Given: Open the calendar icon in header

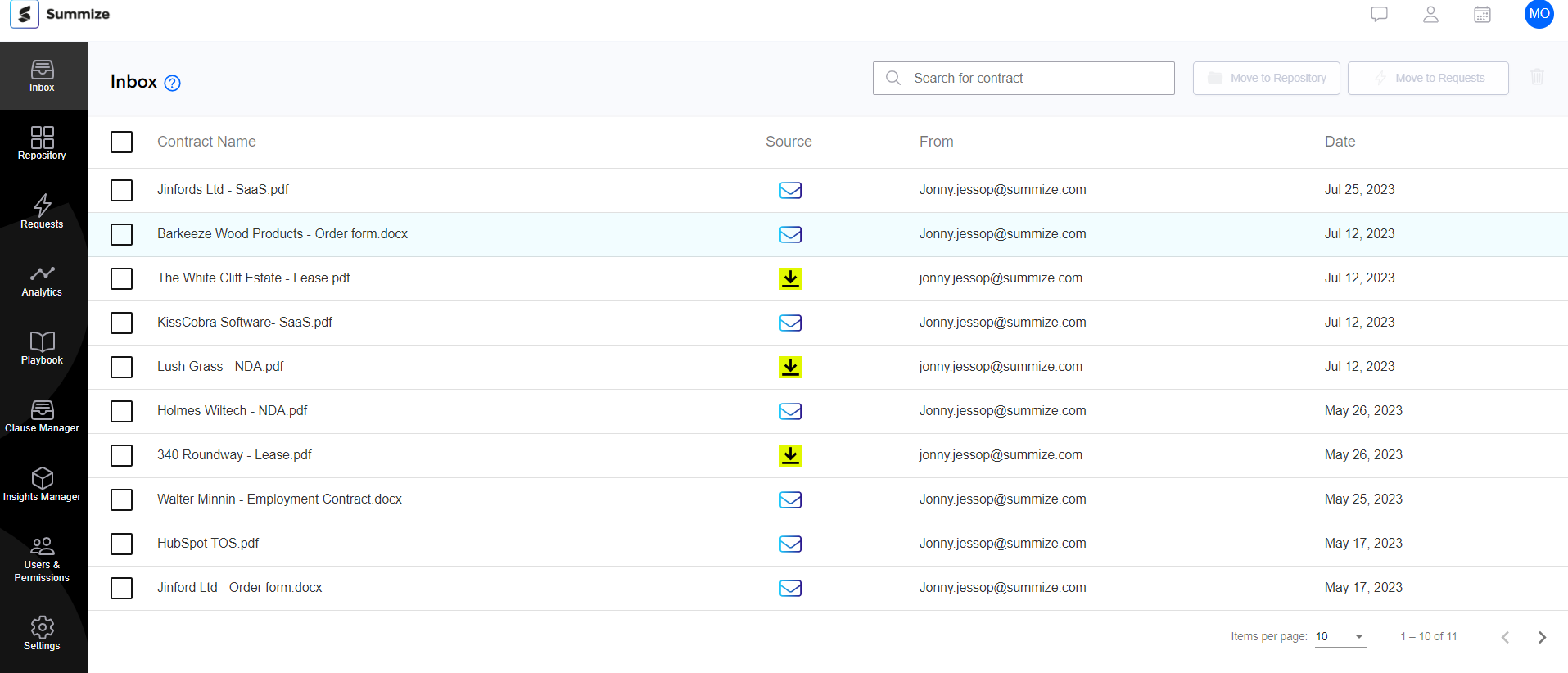Looking at the screenshot, I should 1482,15.
